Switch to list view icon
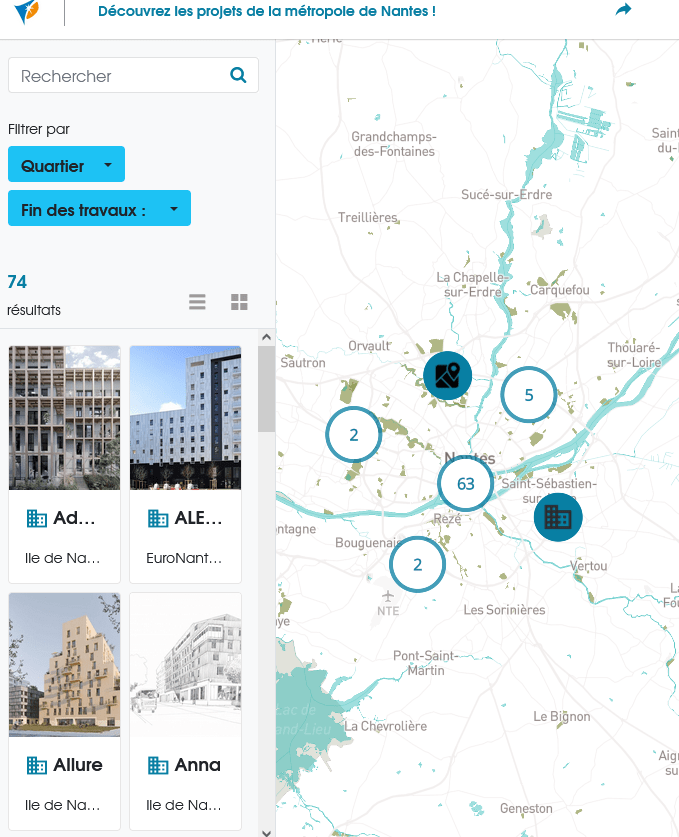The height and width of the screenshot is (837, 679). (x=197, y=302)
